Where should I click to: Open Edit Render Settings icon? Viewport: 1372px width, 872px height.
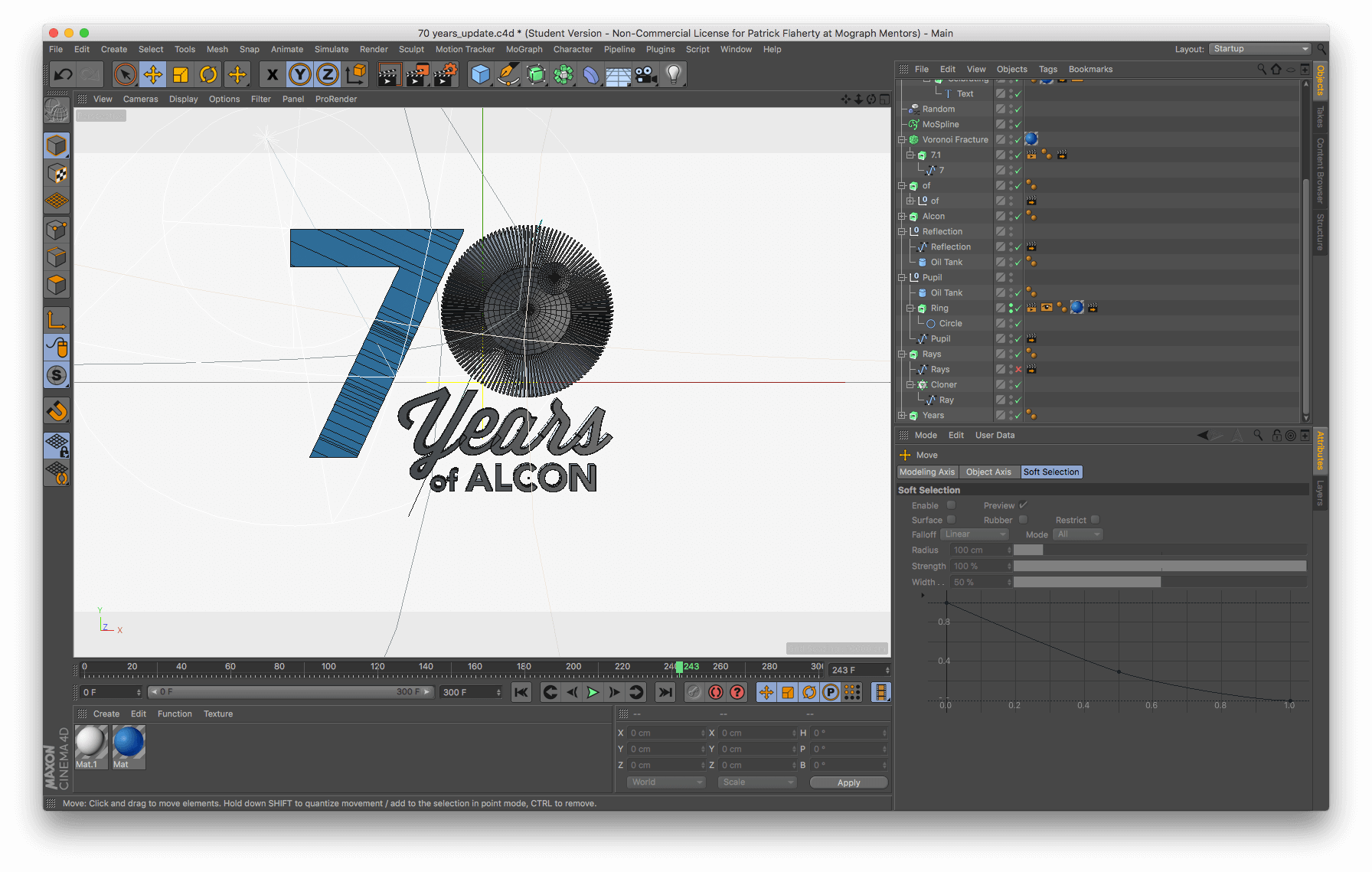tap(446, 74)
